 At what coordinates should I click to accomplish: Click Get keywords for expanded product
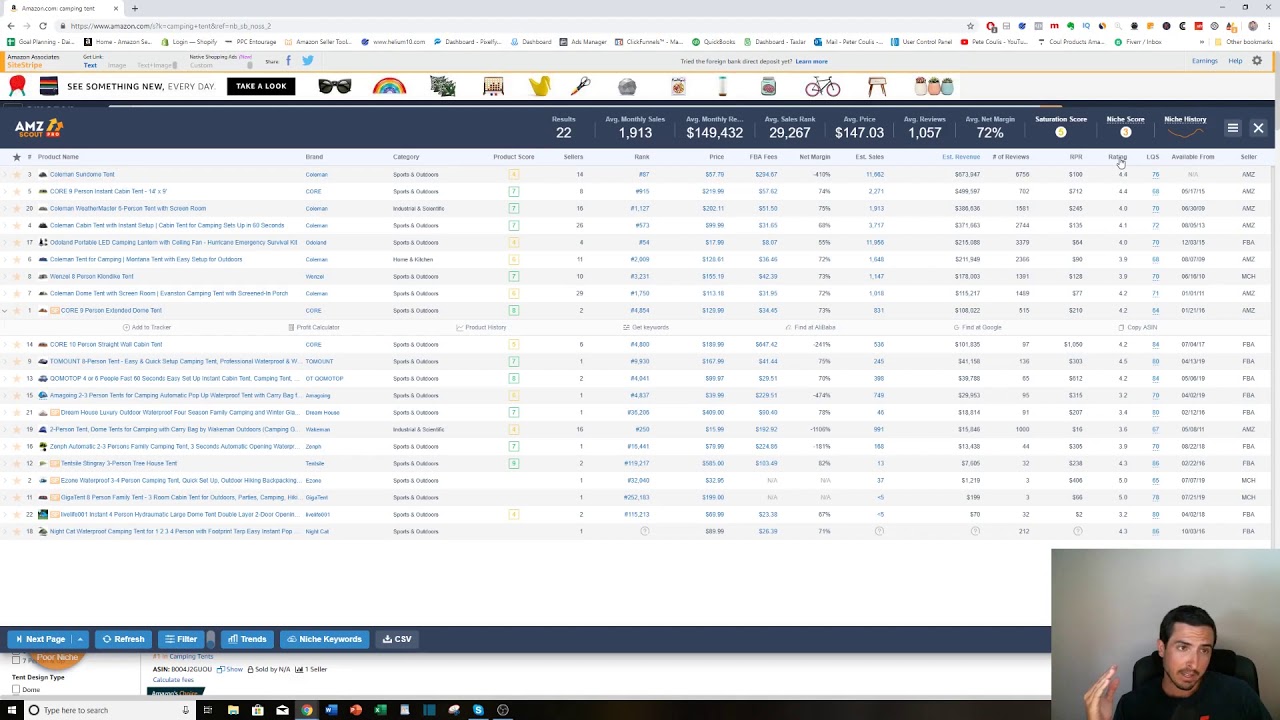click(x=646, y=327)
